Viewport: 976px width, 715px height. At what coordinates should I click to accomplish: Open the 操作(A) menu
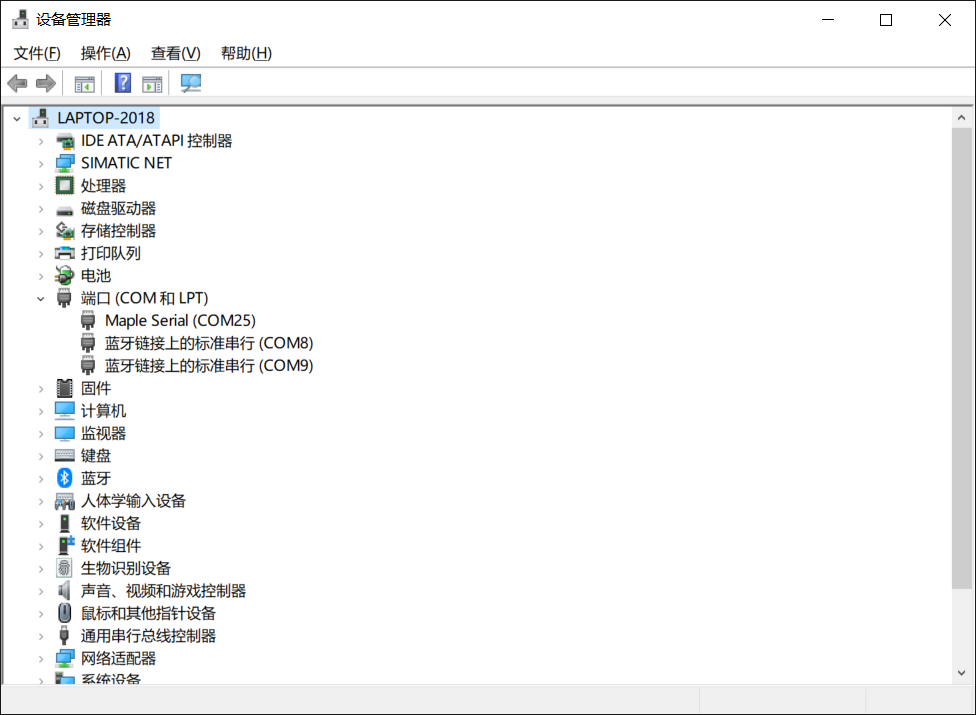pyautogui.click(x=105, y=53)
